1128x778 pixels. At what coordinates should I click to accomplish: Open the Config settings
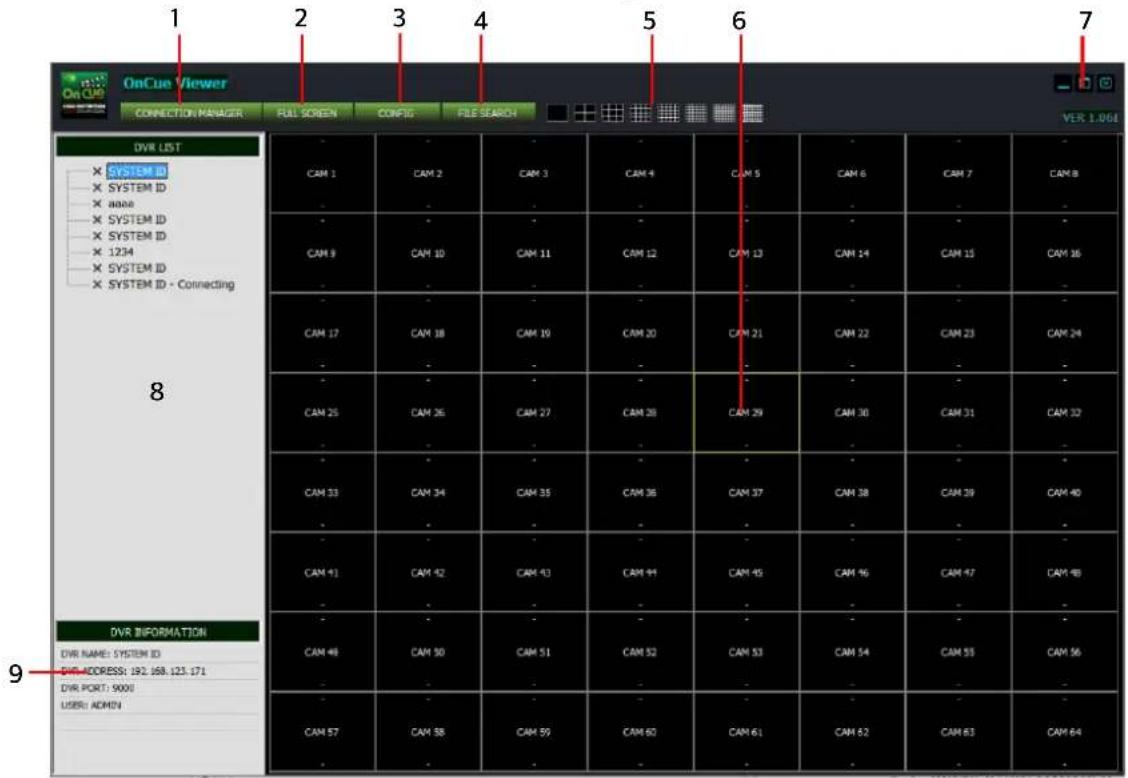[396, 113]
